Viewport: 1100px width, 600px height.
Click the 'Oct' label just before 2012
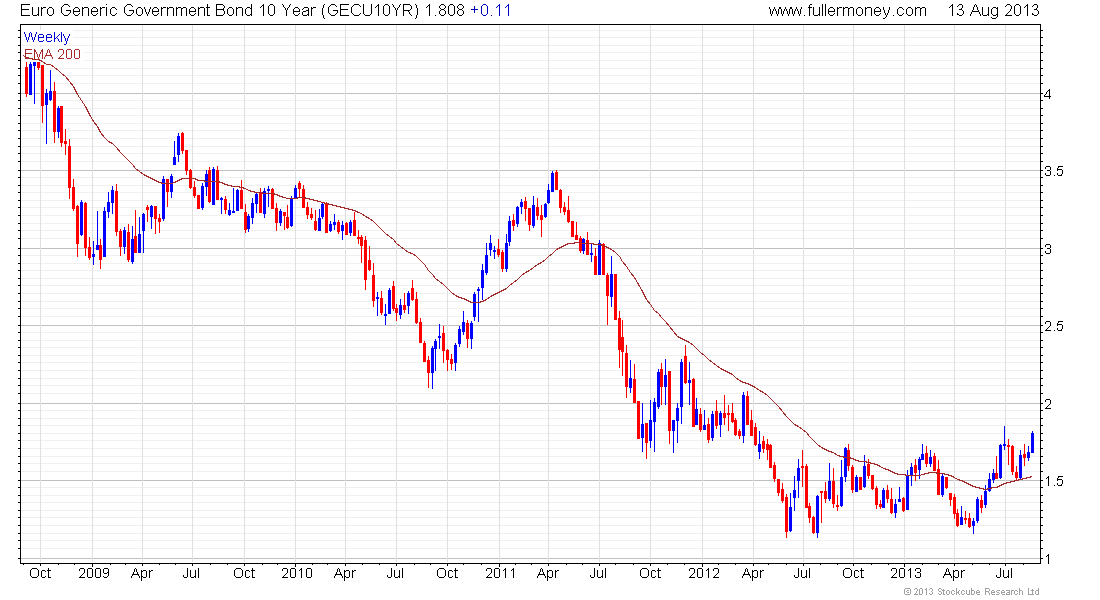coord(650,573)
